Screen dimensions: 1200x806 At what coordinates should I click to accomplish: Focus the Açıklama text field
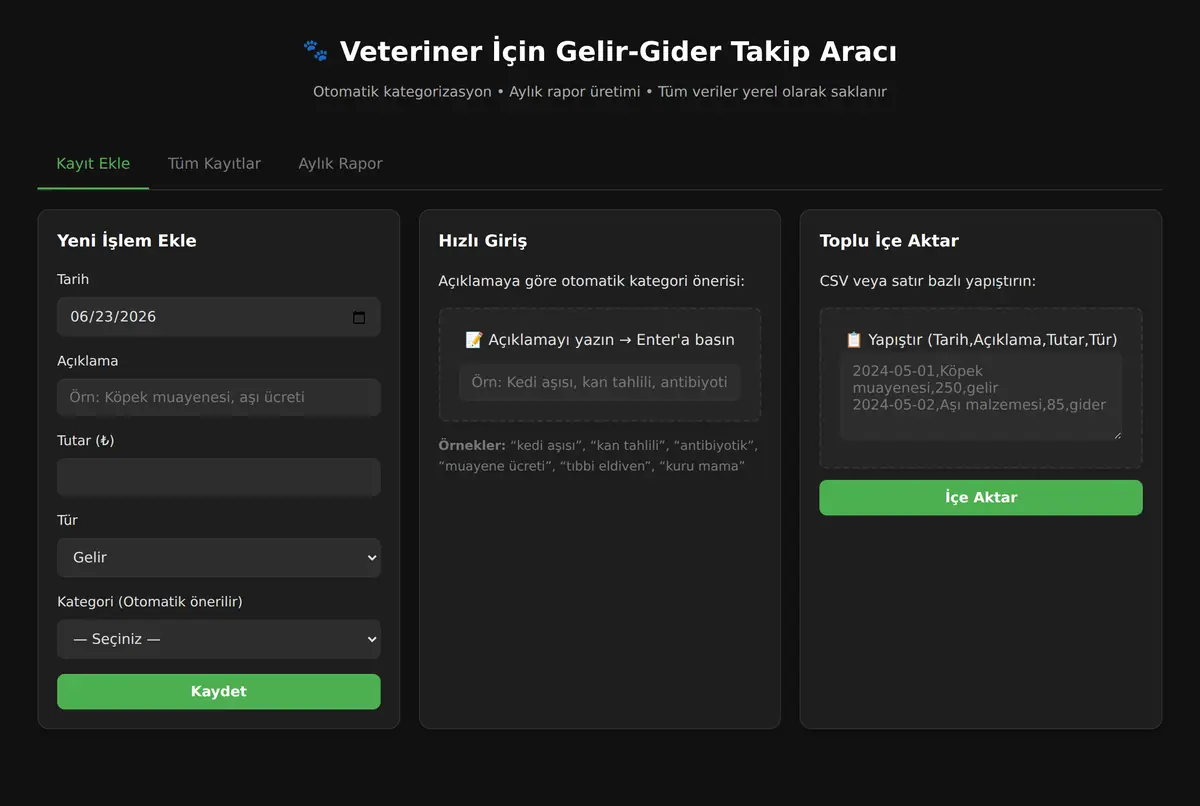(218, 397)
